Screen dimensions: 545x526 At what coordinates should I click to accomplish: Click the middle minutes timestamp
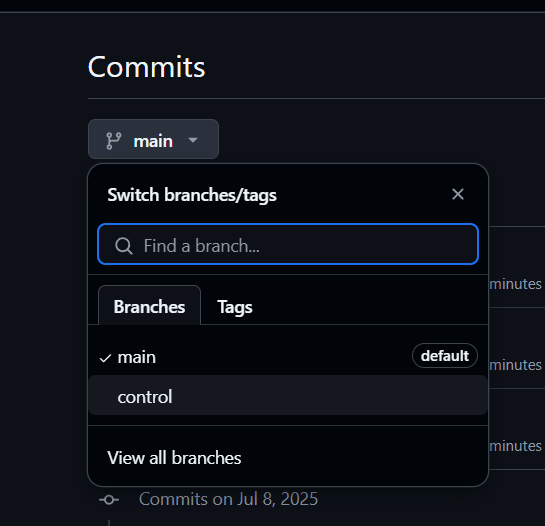[x=515, y=365]
